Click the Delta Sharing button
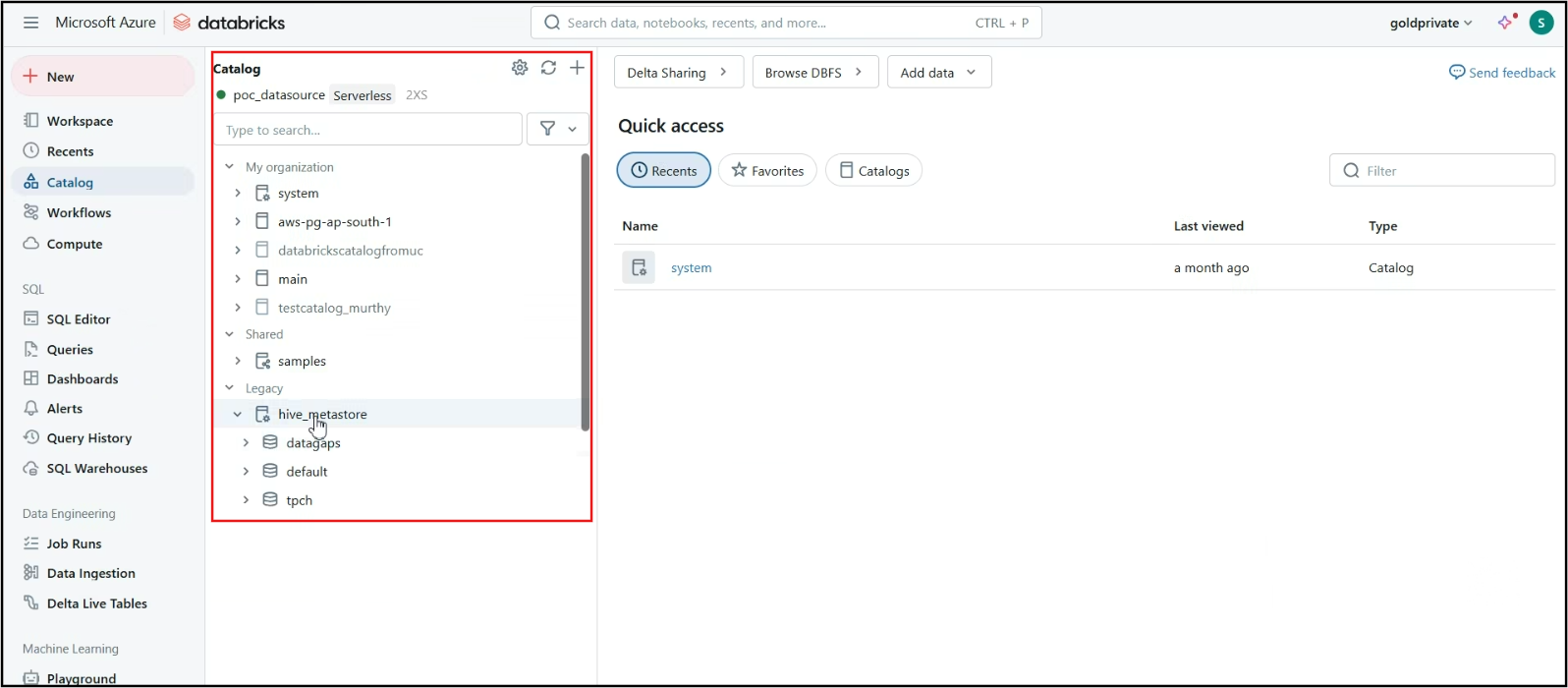The image size is (1568, 688). point(678,73)
